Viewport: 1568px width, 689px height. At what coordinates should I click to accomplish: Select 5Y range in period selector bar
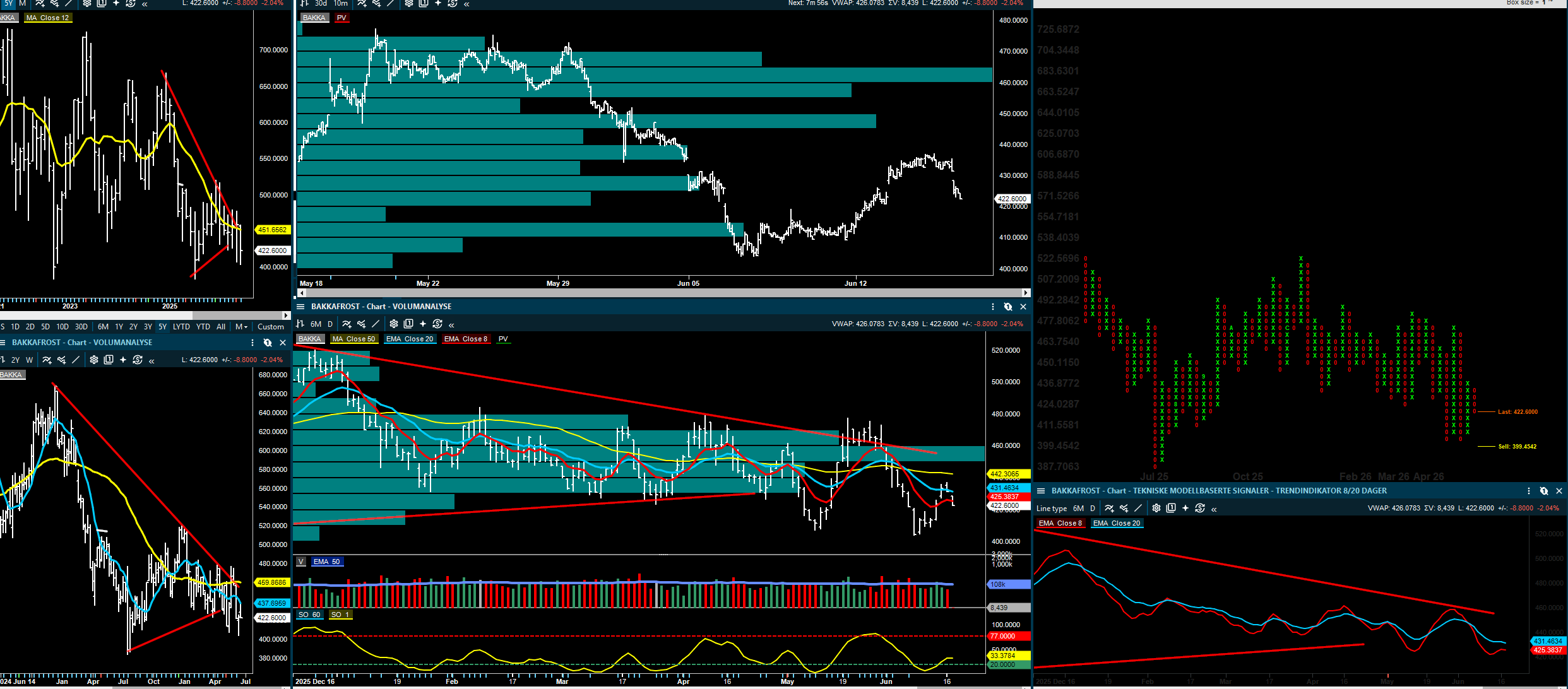coord(162,327)
